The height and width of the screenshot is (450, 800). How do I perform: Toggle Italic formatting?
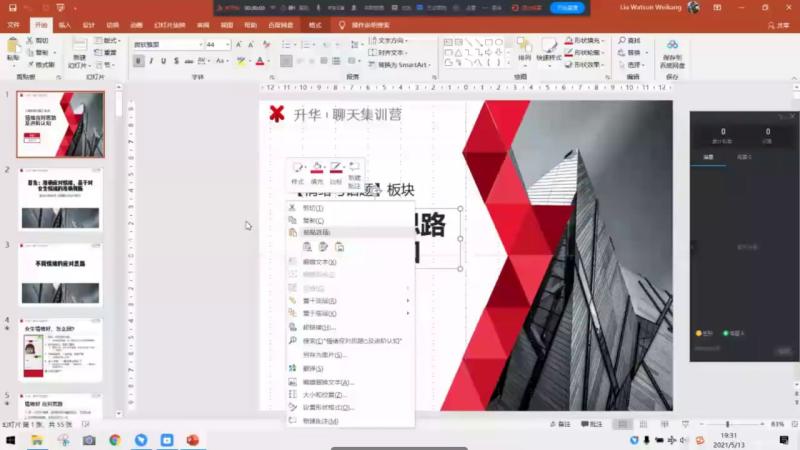pos(151,61)
